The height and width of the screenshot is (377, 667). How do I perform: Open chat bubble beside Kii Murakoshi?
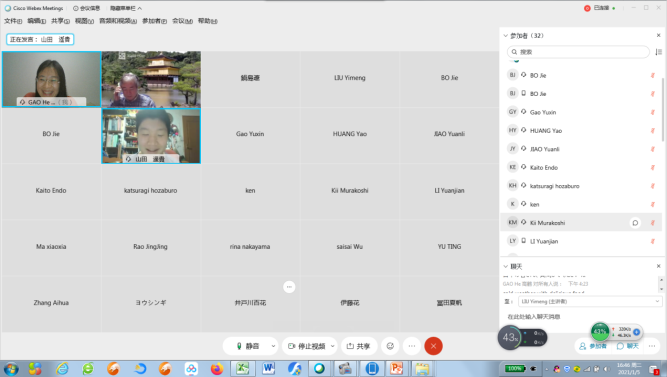635,223
